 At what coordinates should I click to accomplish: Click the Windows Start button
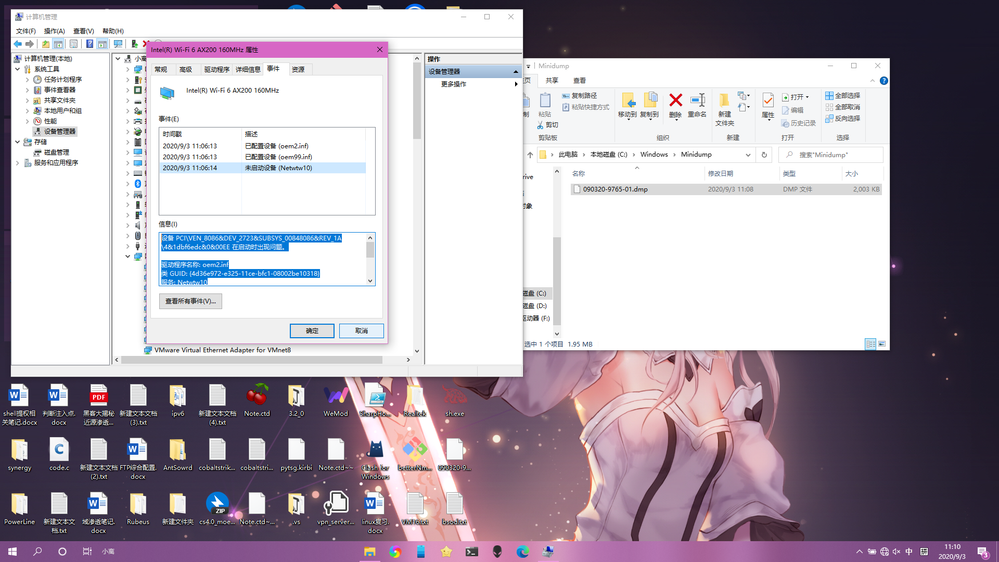(12, 552)
